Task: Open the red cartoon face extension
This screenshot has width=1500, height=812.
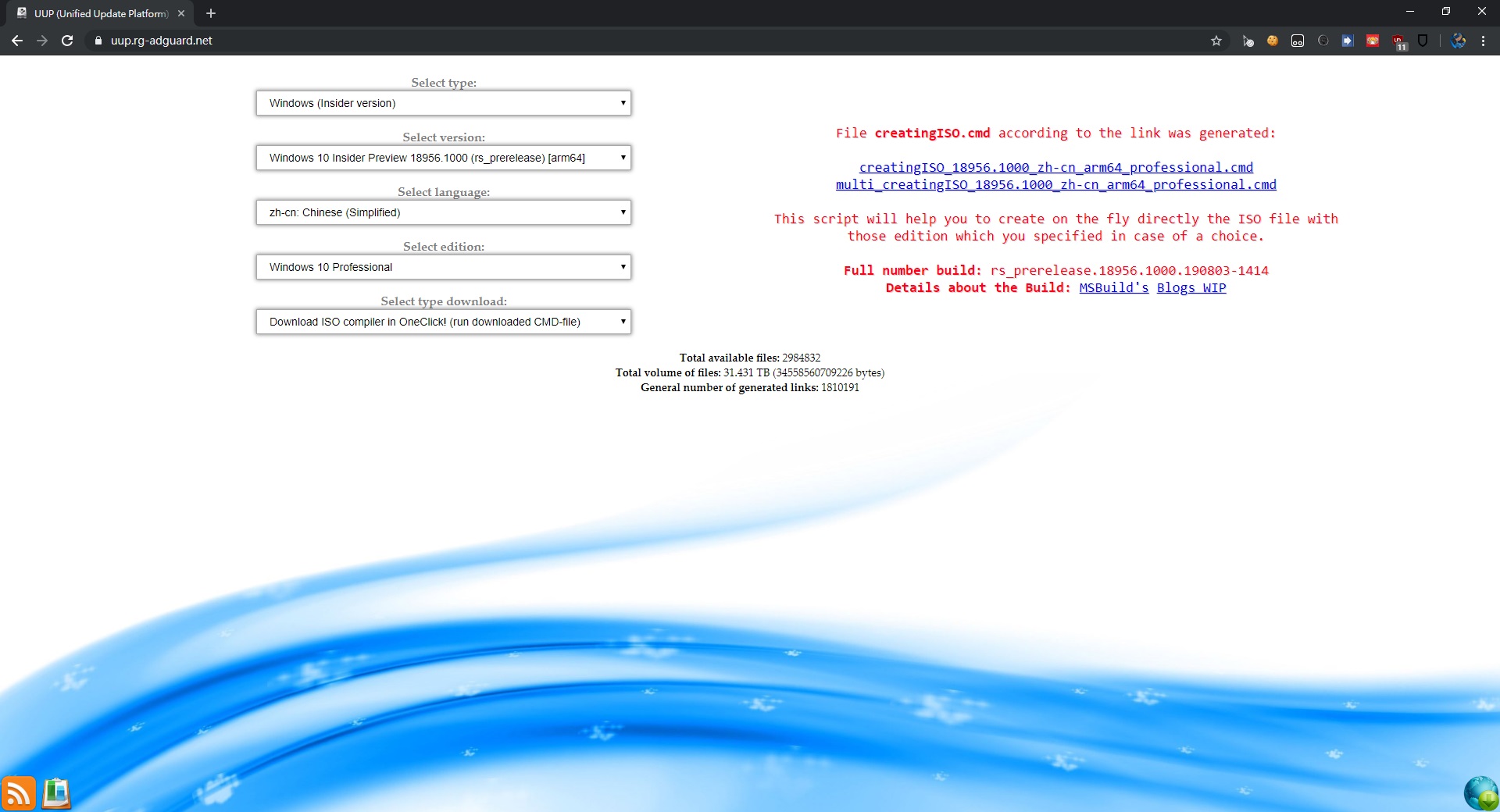Action: coord(1373,41)
